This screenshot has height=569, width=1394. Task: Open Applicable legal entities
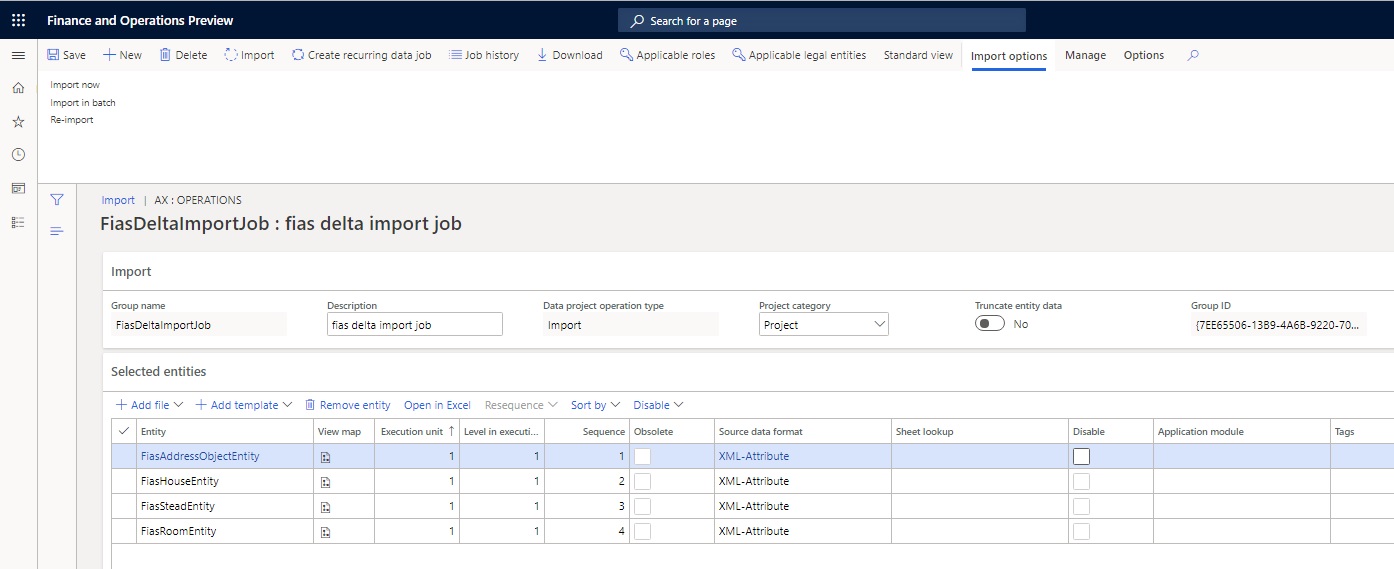click(x=799, y=55)
